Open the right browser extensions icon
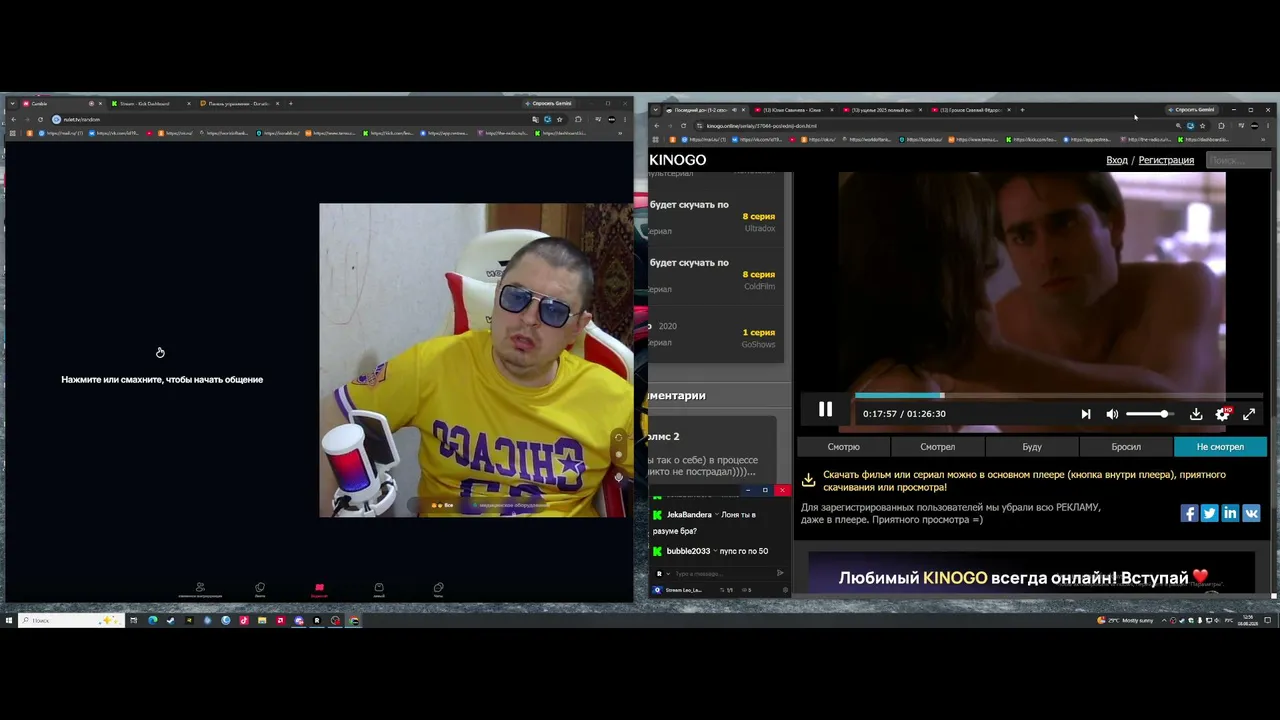This screenshot has height=720, width=1280. [1221, 126]
